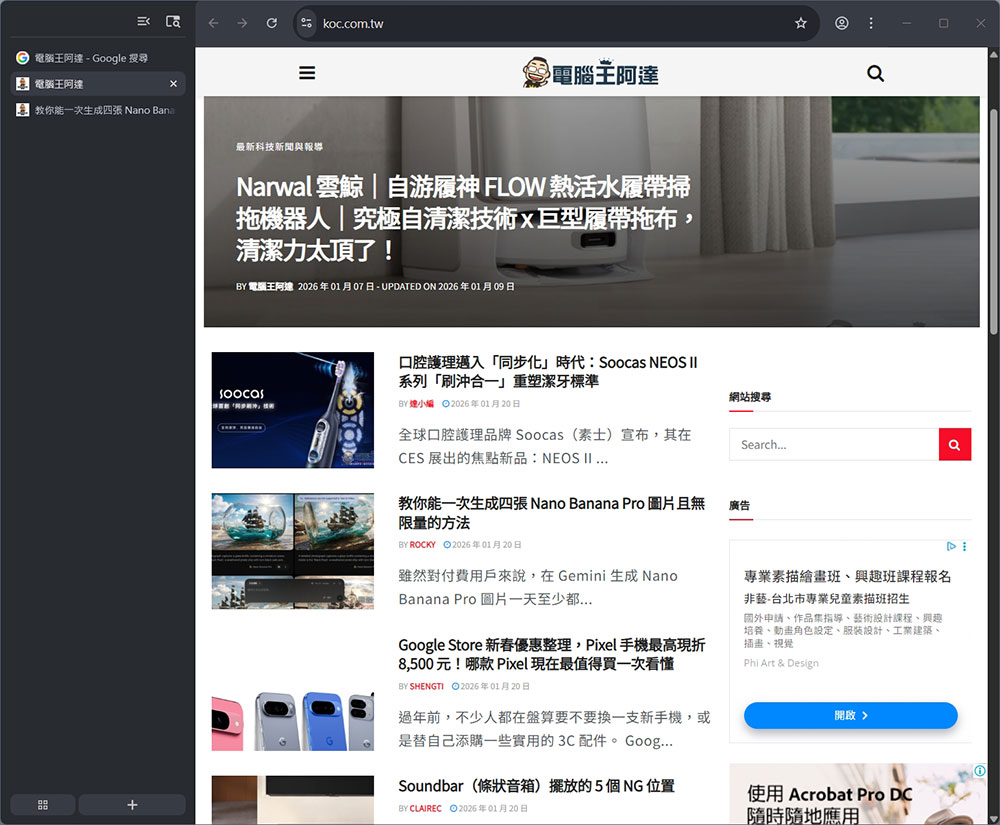This screenshot has height=825, width=1000.
Task: Go forward to next page
Action: coord(242,24)
